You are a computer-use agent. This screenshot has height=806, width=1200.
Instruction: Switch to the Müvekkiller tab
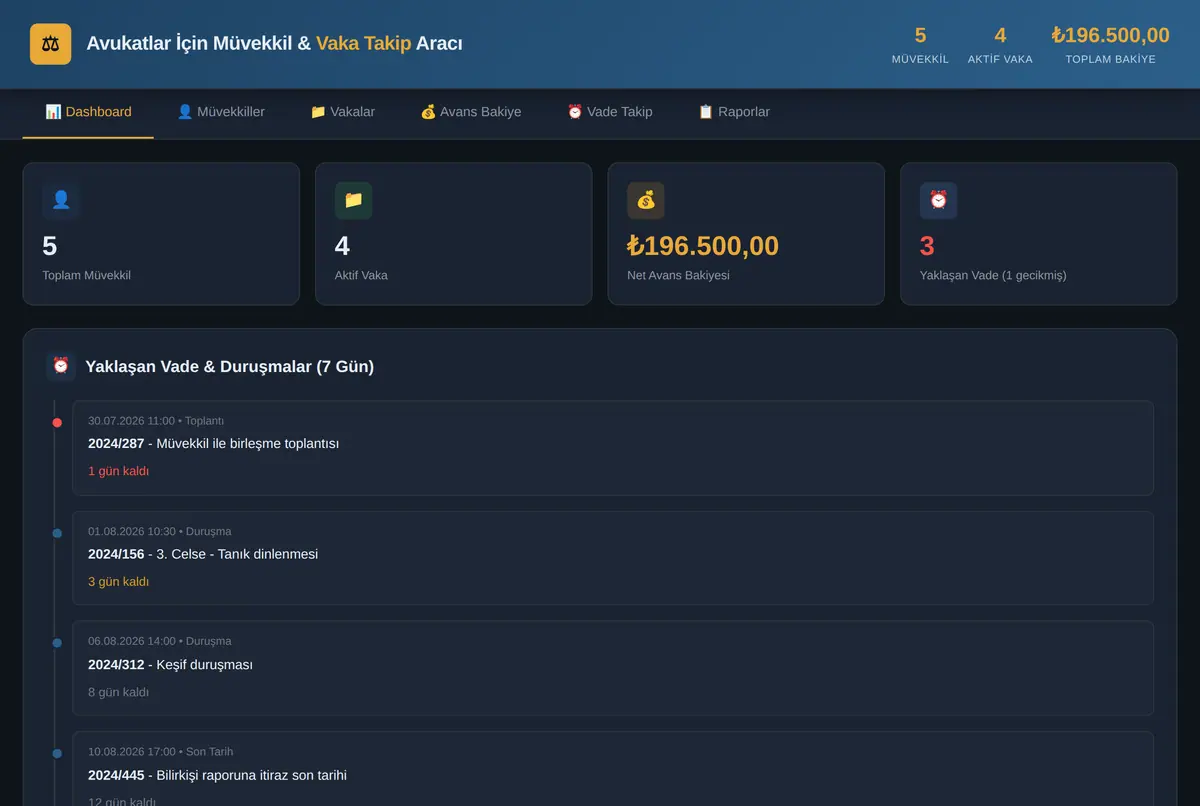(x=221, y=112)
